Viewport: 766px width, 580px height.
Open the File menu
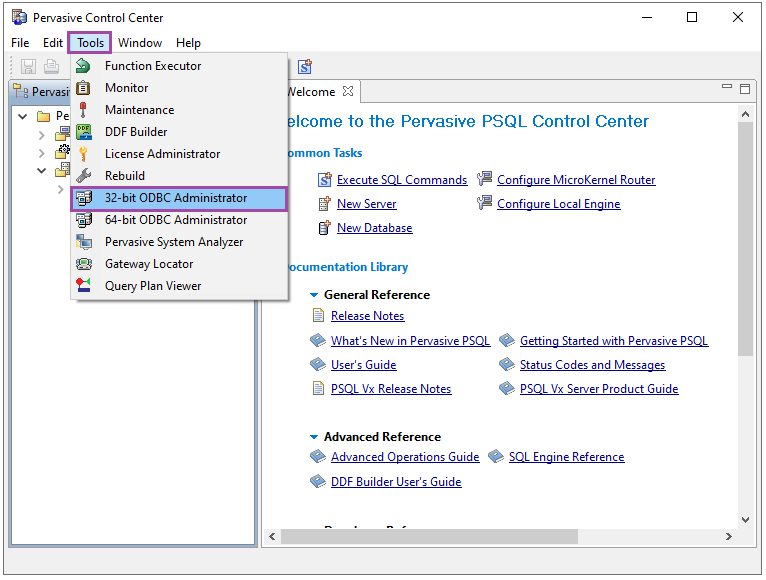tap(20, 43)
